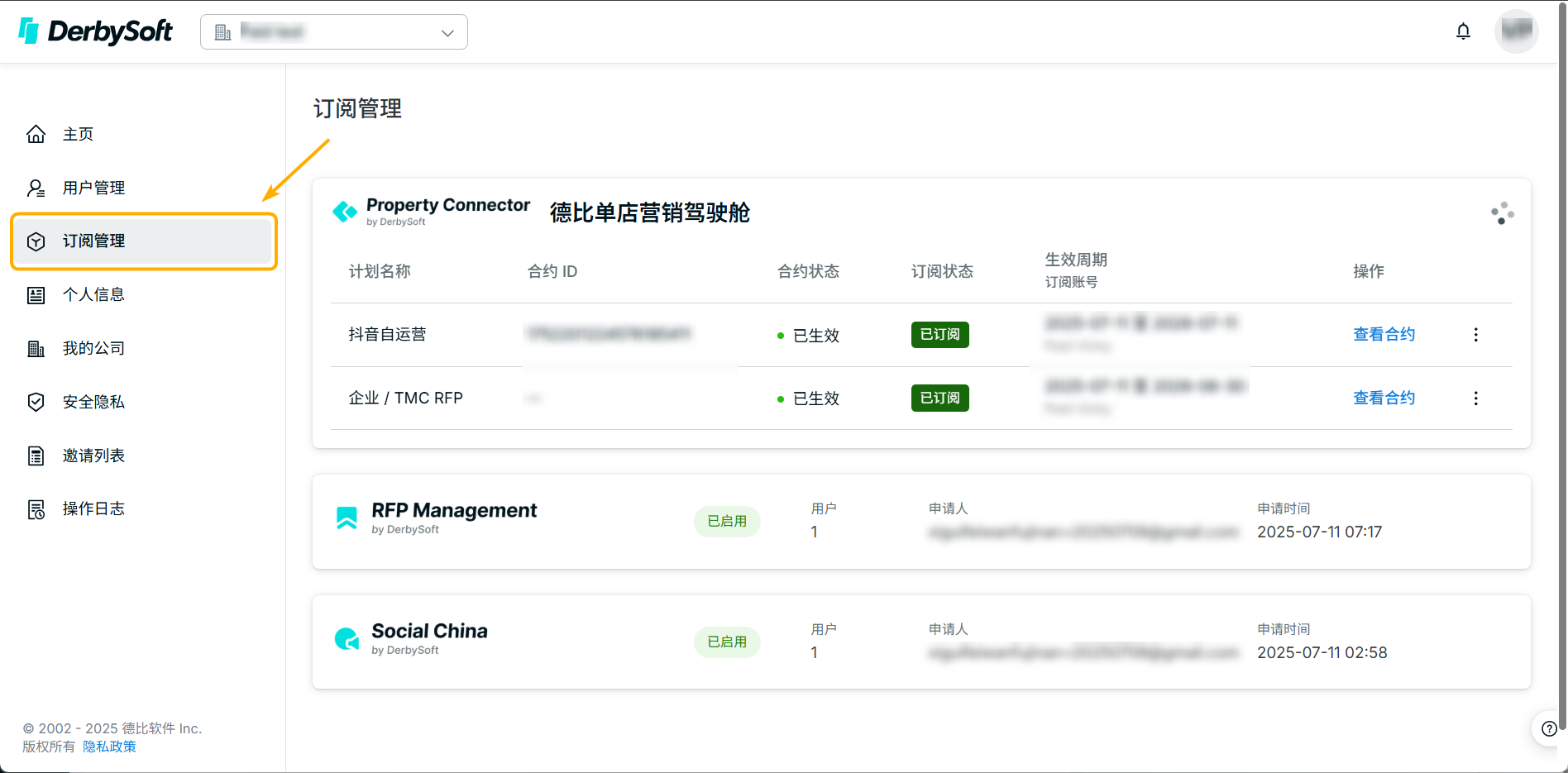The width and height of the screenshot is (1568, 773).
Task: Click the dots icon on Property Connector card
Action: pos(1502,213)
